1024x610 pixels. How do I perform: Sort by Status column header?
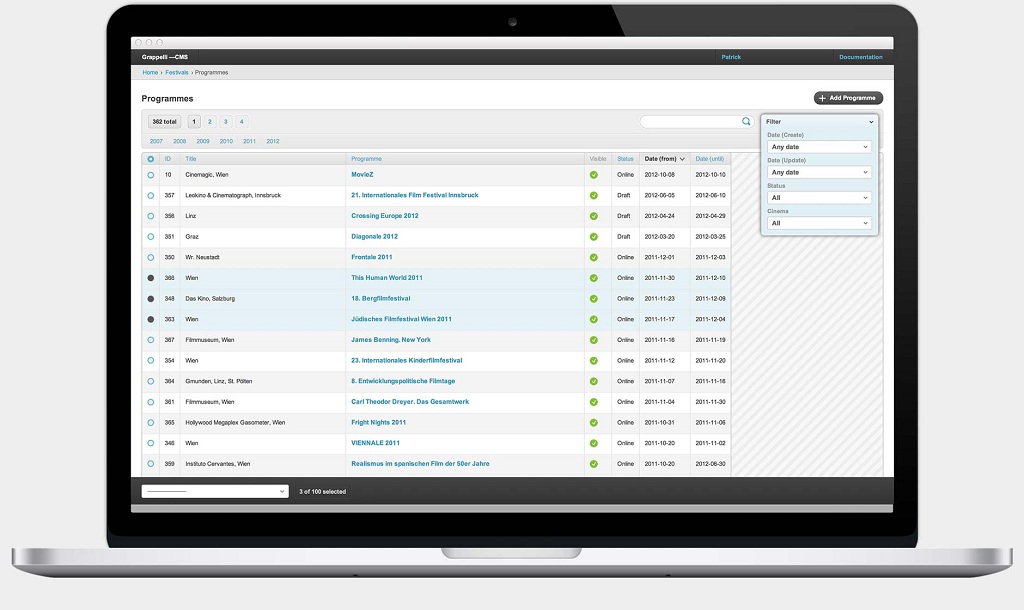(x=625, y=159)
